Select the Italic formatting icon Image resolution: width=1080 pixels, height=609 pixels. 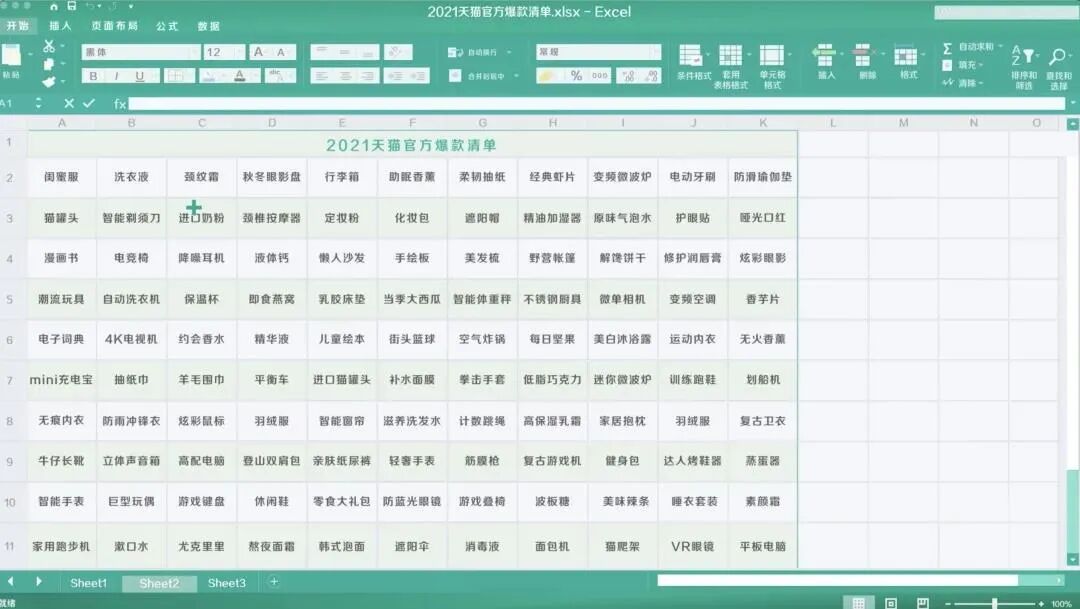[x=117, y=75]
